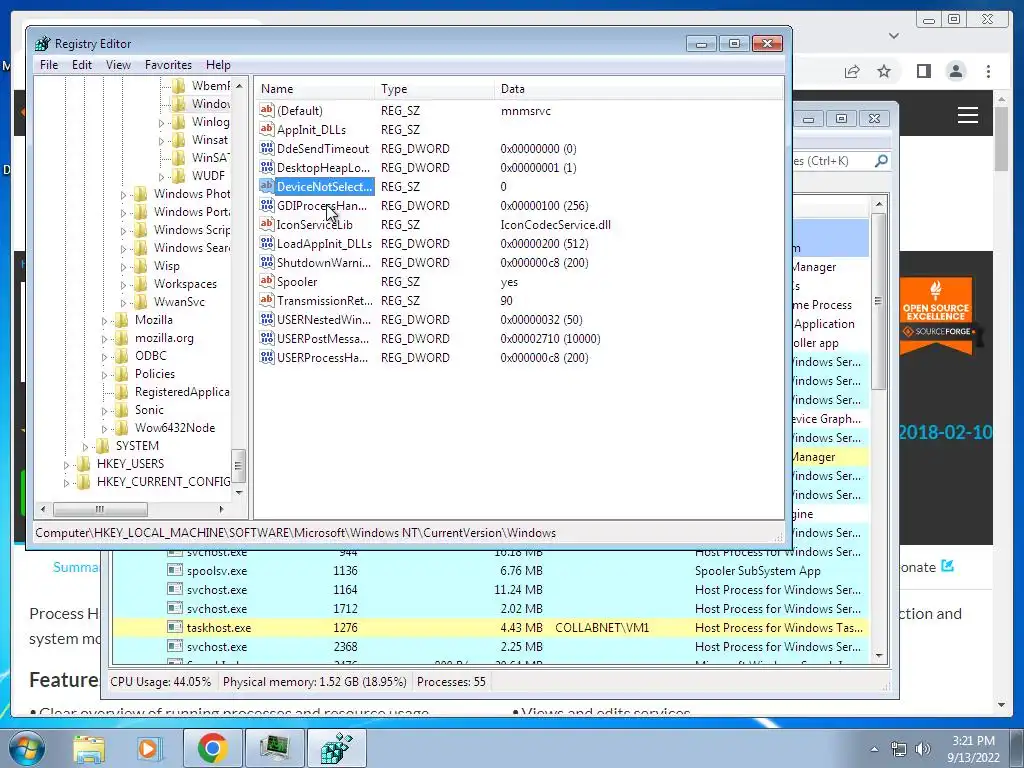Click the ODBC key folder icon
The image size is (1024, 768).
121,355
